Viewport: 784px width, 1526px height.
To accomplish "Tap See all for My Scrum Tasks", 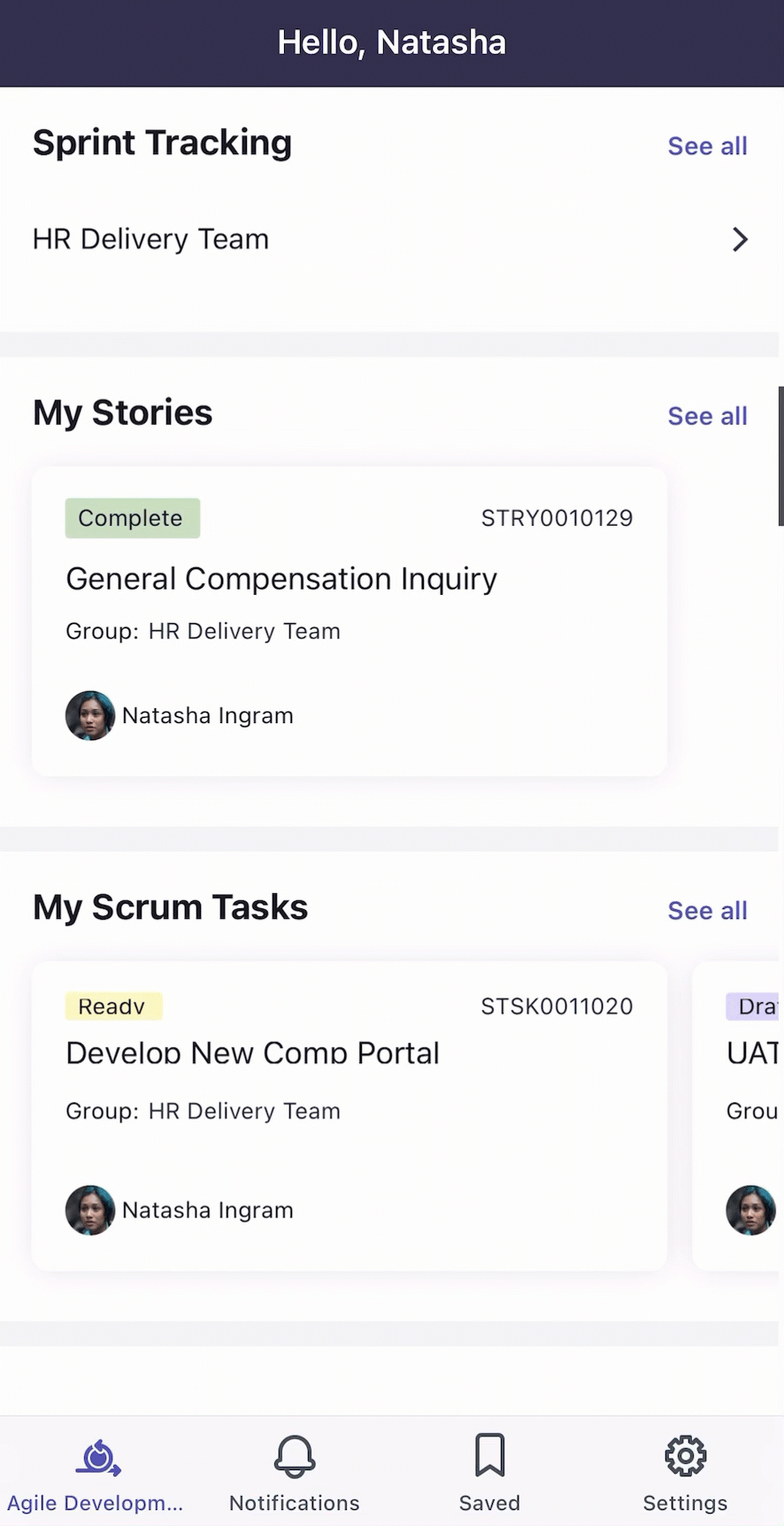I will pos(707,911).
